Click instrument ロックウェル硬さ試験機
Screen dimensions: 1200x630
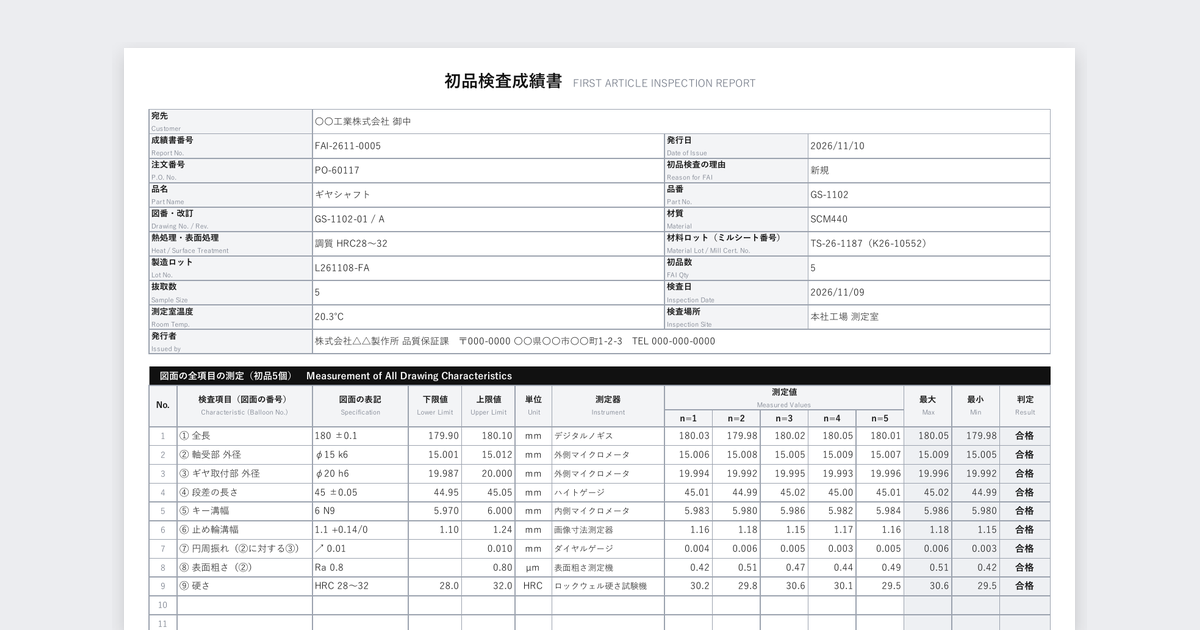coord(608,586)
